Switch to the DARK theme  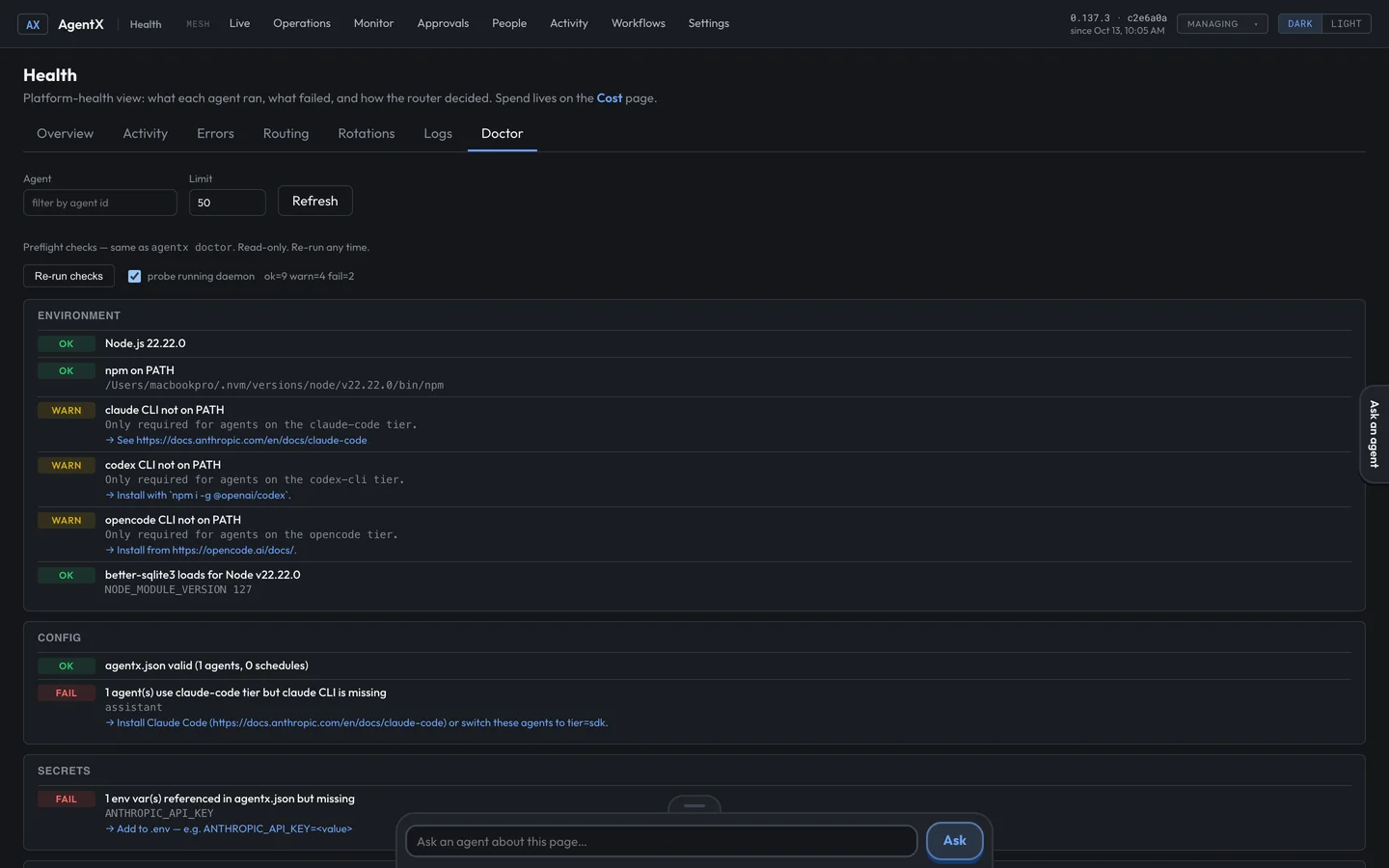(x=1299, y=24)
